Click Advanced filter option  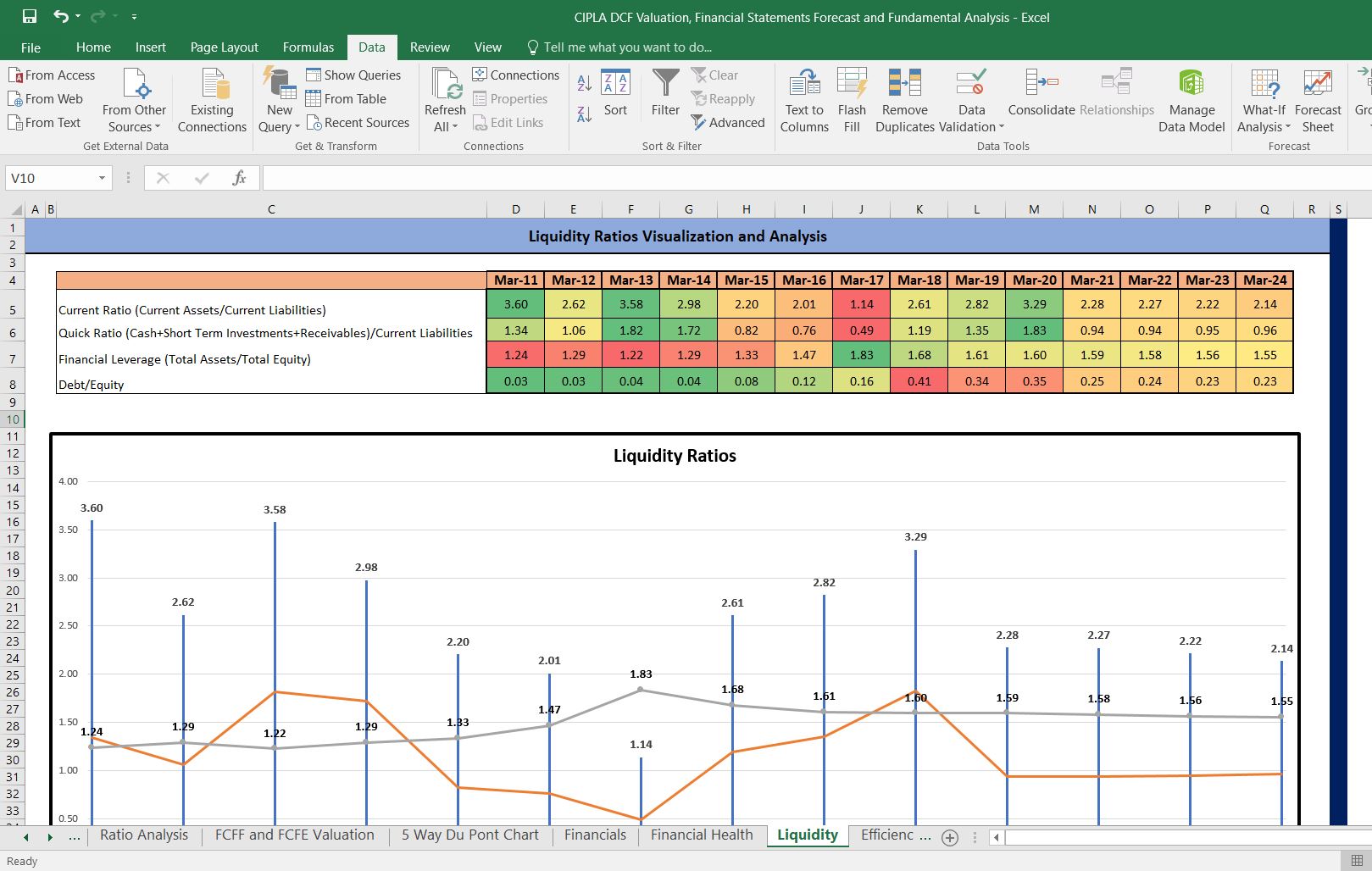pyautogui.click(x=728, y=123)
